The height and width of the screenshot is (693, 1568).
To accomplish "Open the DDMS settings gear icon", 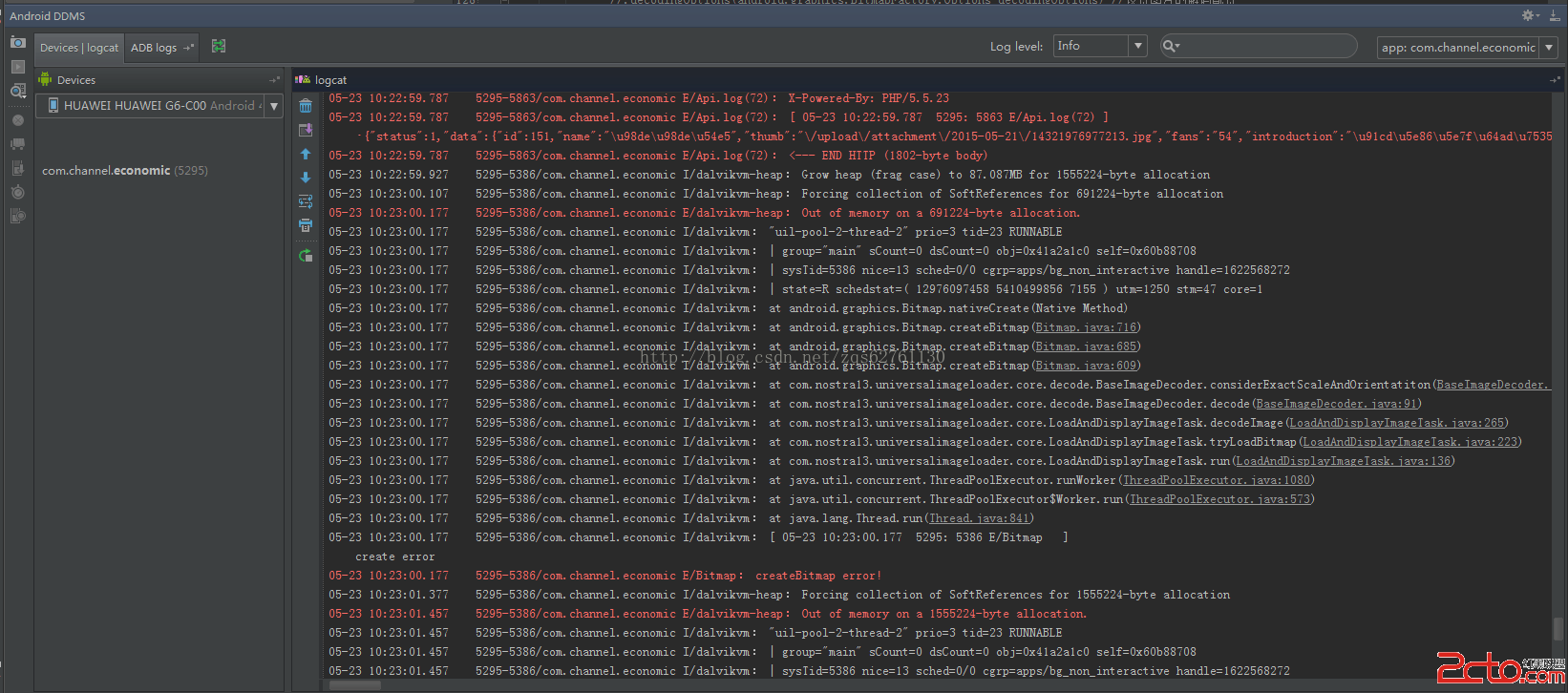I will tap(1529, 15).
